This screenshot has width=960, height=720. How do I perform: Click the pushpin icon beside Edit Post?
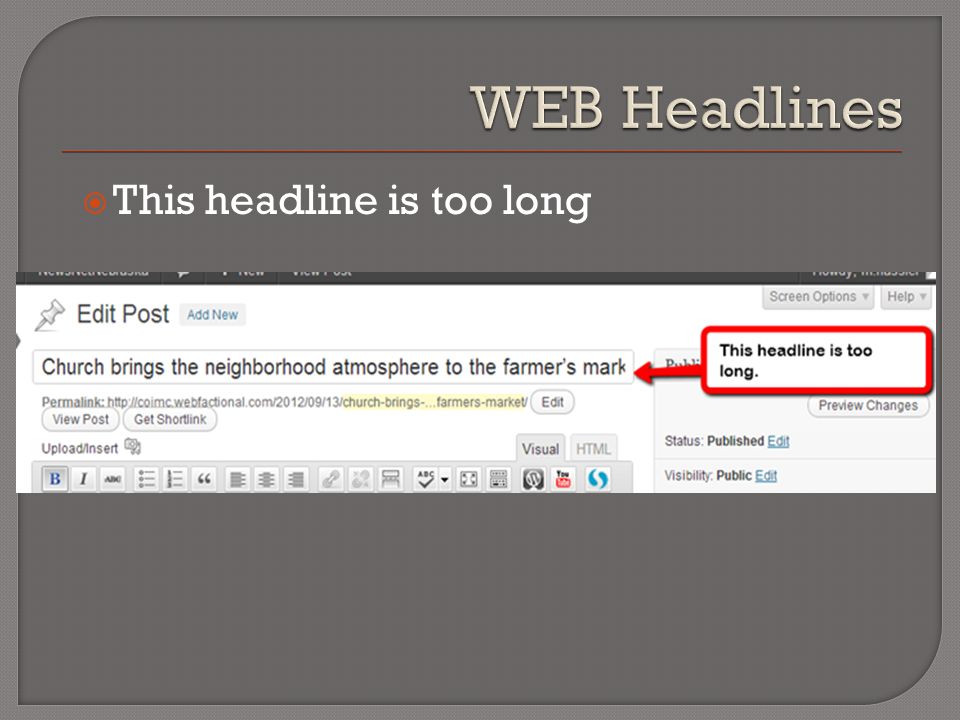coord(50,315)
